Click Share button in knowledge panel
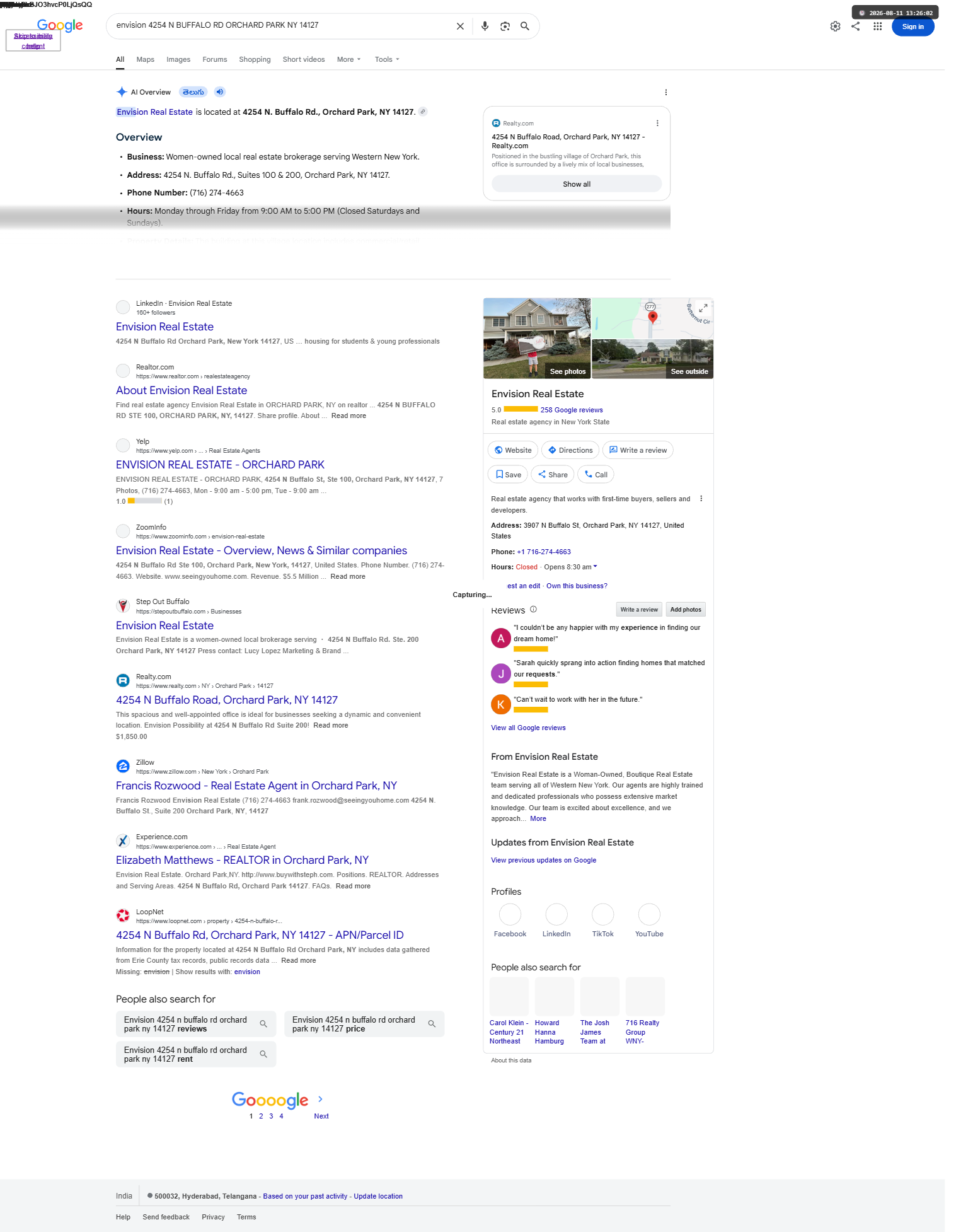Screen dimensions: 956x1232 553,475
